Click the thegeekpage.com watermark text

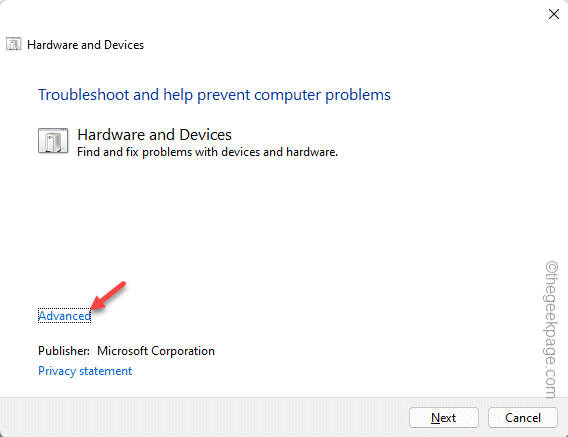coord(552,329)
